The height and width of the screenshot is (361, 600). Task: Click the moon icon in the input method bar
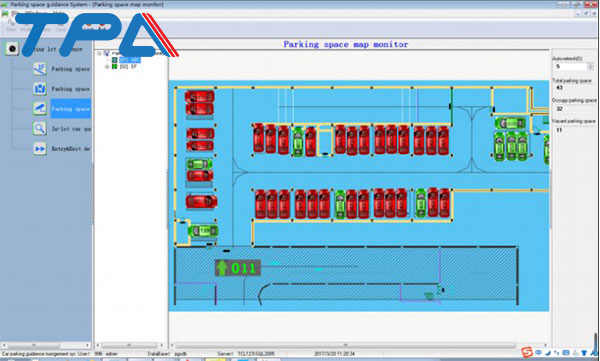(548, 353)
